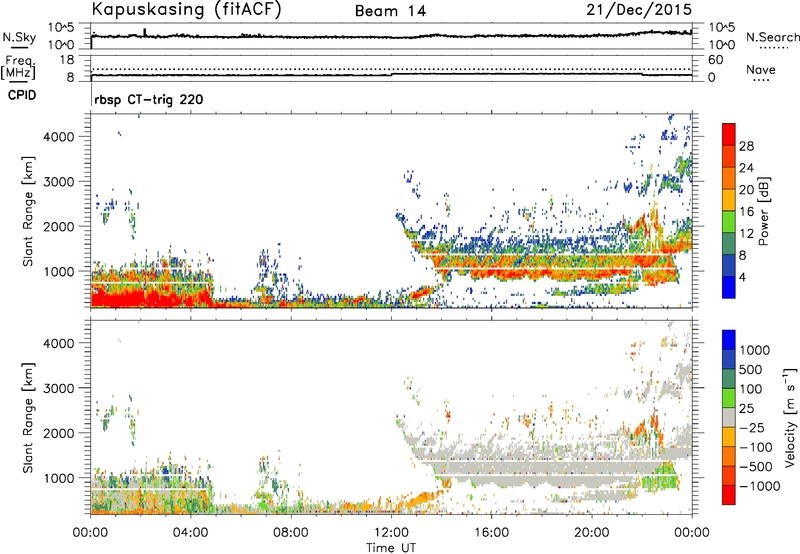Click the 4 tick on the power colorbar

[x=742, y=277]
